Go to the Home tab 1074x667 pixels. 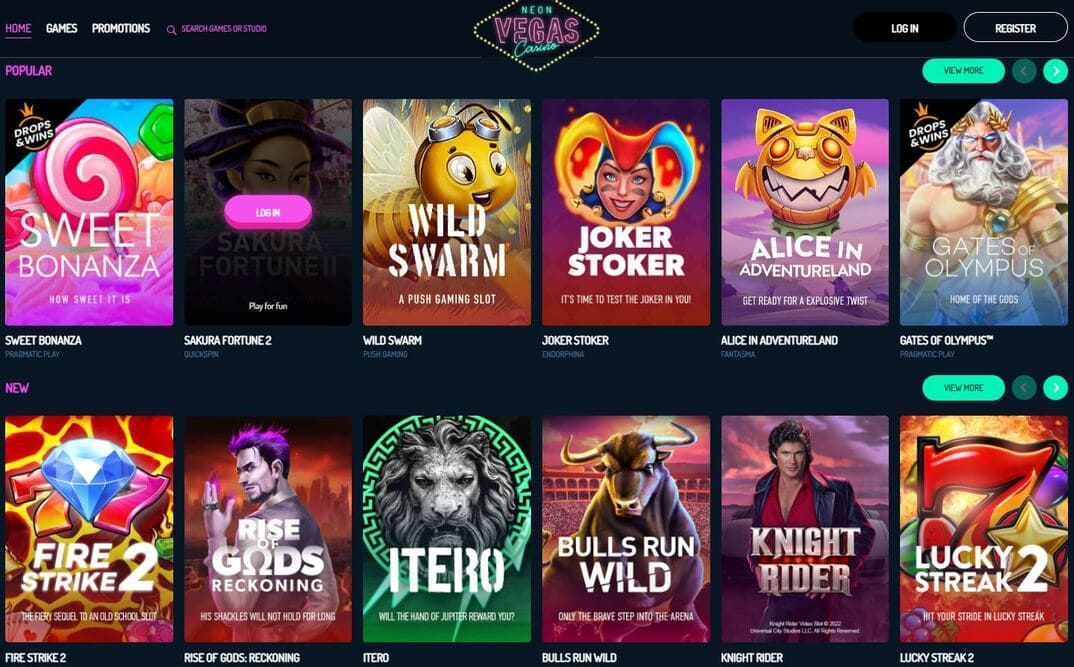[18, 28]
